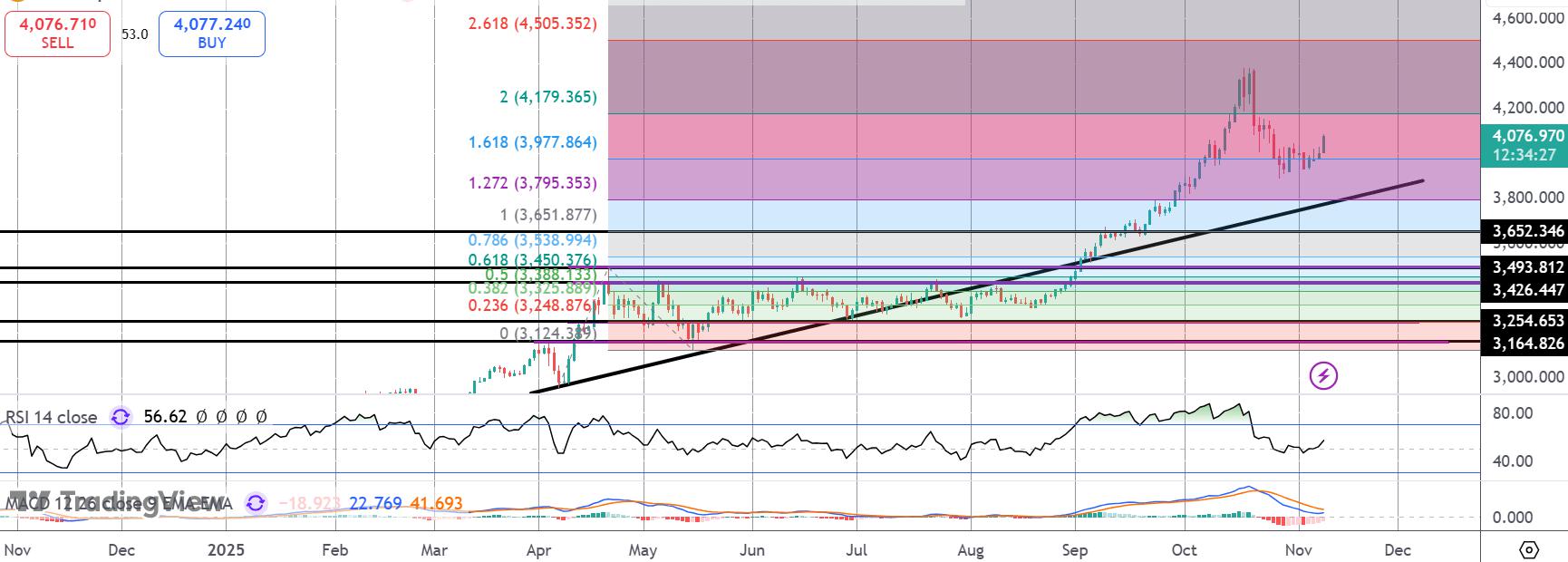Viewport: 1568px width, 562px height.
Task: Select the RSI 14 close indicator legend
Action: (x=51, y=417)
